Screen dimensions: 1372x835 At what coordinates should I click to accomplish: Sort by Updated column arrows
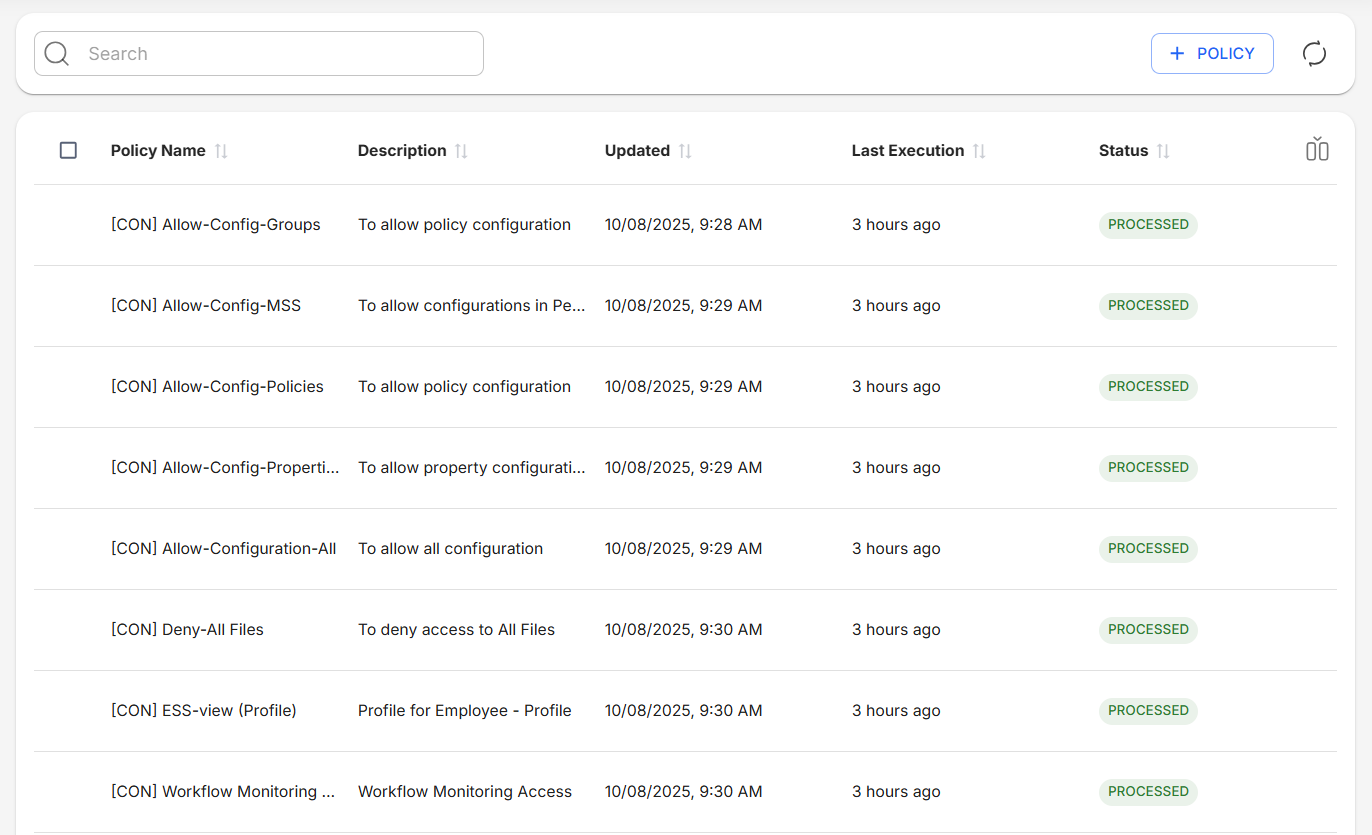pos(685,151)
